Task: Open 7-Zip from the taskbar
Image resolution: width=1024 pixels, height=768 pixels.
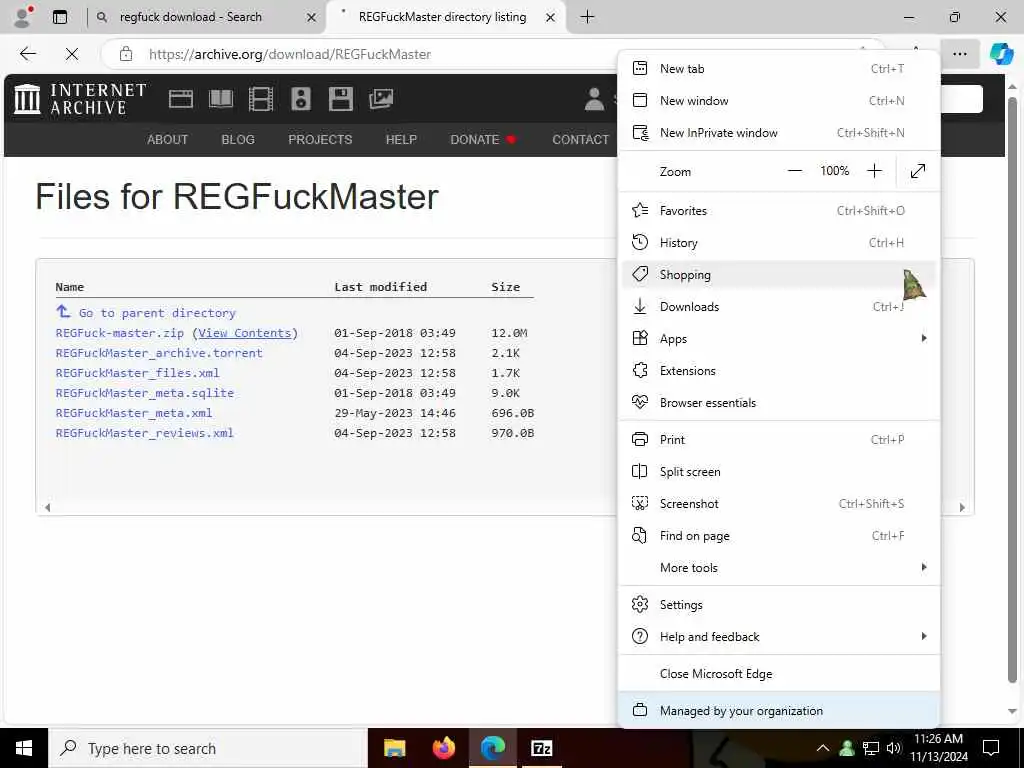Action: tap(541, 748)
